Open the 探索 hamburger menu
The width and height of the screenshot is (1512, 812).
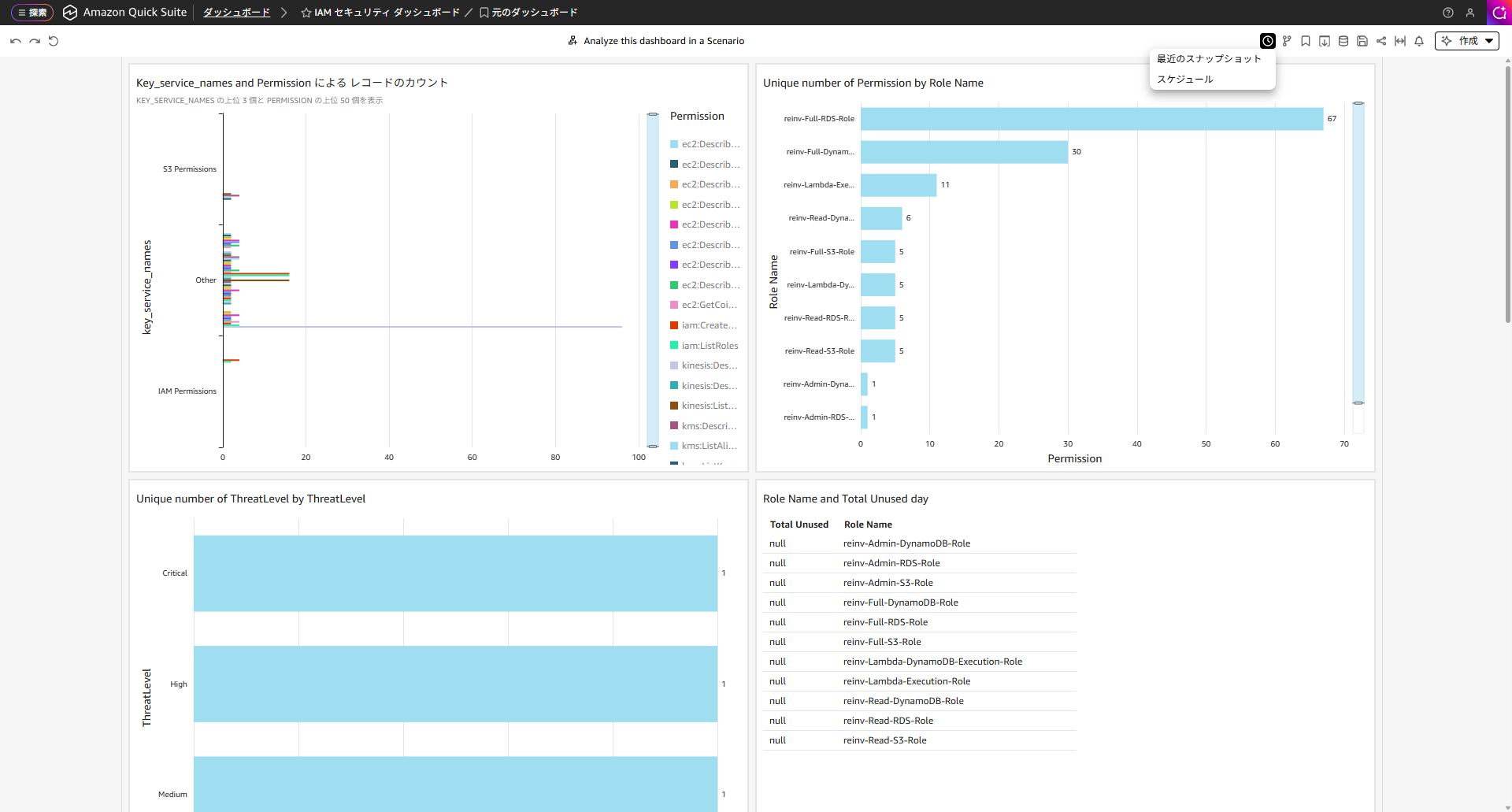(x=32, y=13)
